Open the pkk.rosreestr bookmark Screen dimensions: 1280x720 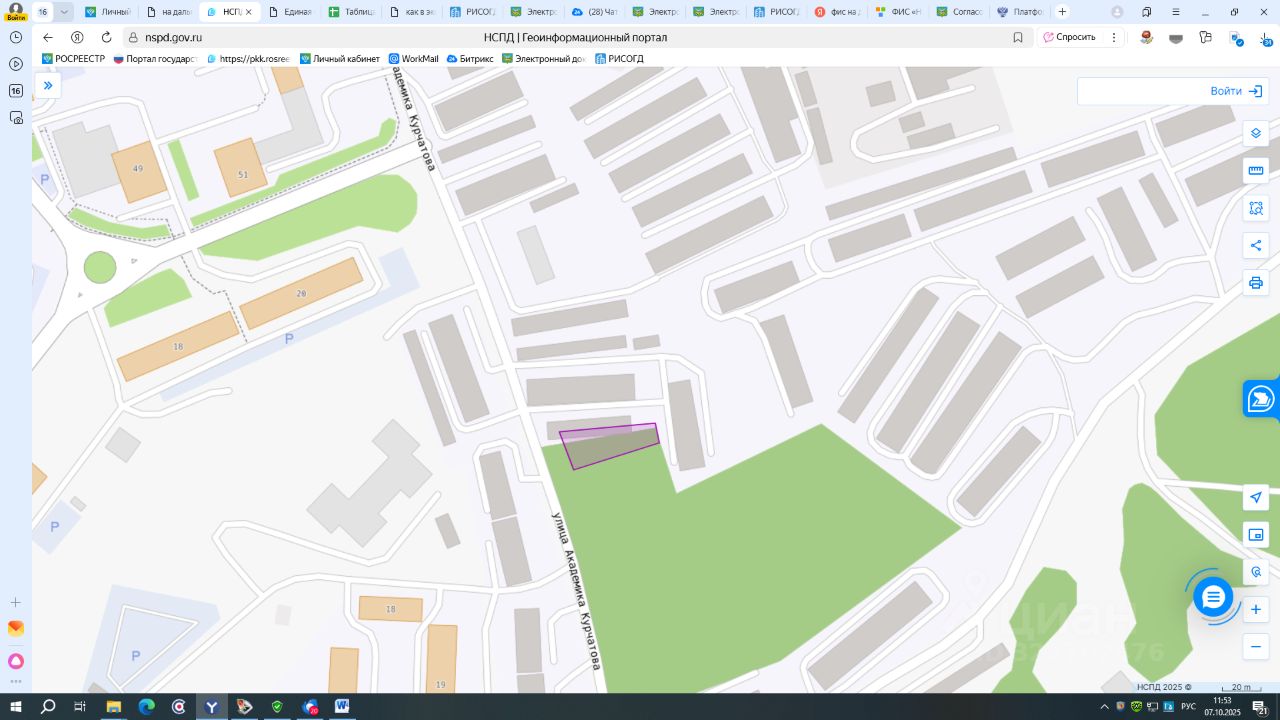click(247, 59)
